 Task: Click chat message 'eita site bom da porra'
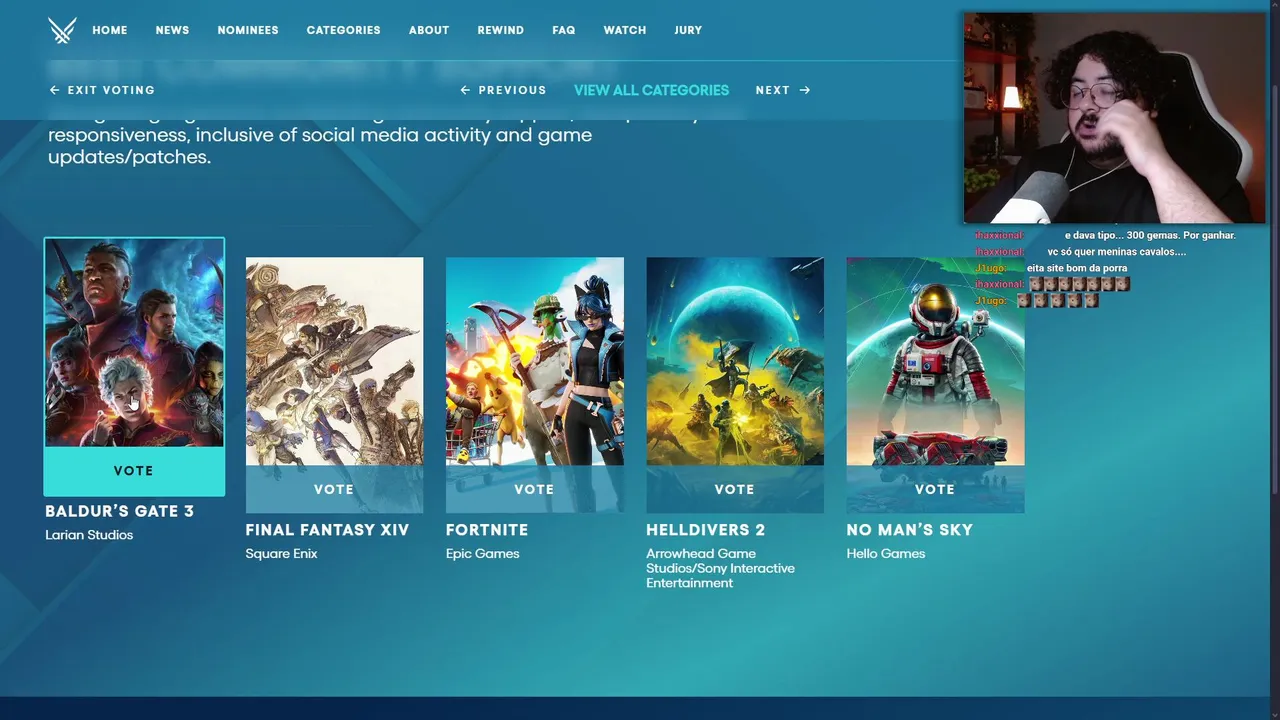click(1077, 268)
